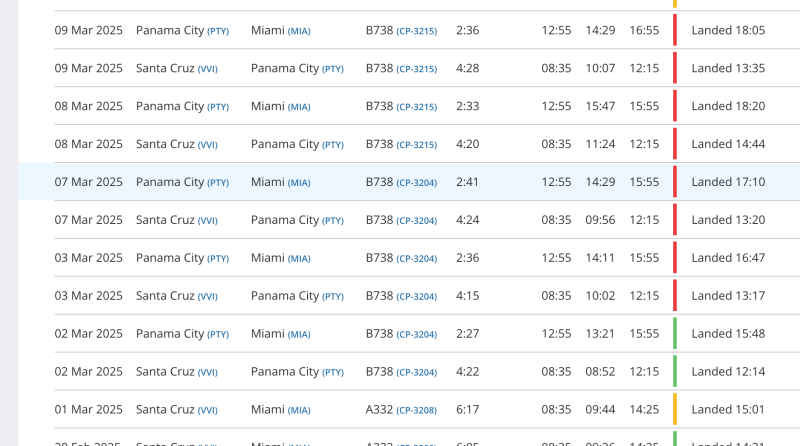Open CP-3215 link in the Landed 13:35 row

pyautogui.click(x=417, y=69)
